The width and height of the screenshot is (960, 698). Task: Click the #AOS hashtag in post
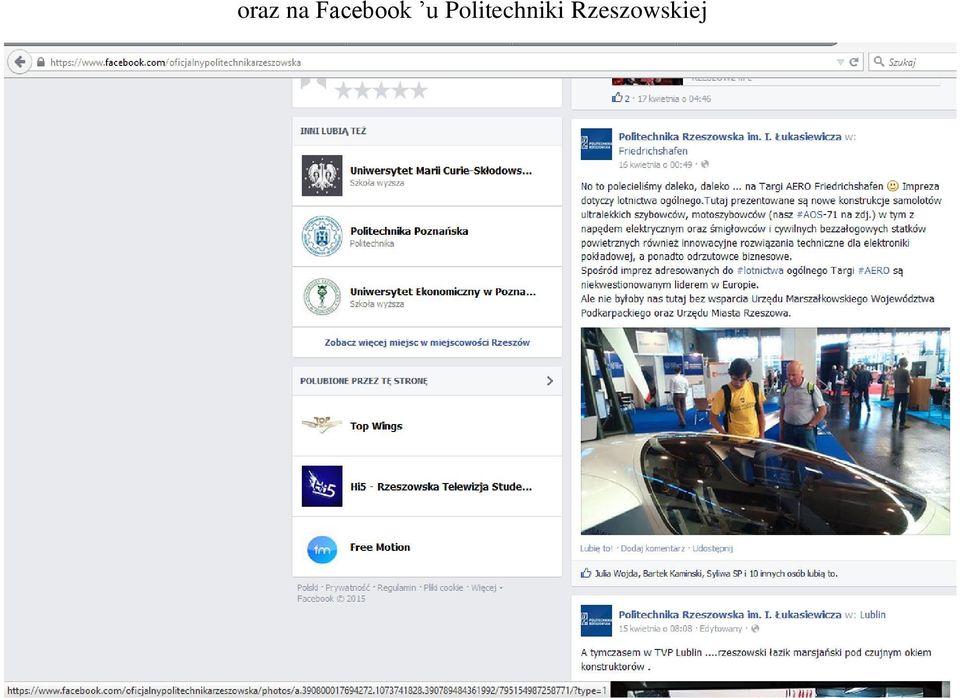(x=808, y=214)
